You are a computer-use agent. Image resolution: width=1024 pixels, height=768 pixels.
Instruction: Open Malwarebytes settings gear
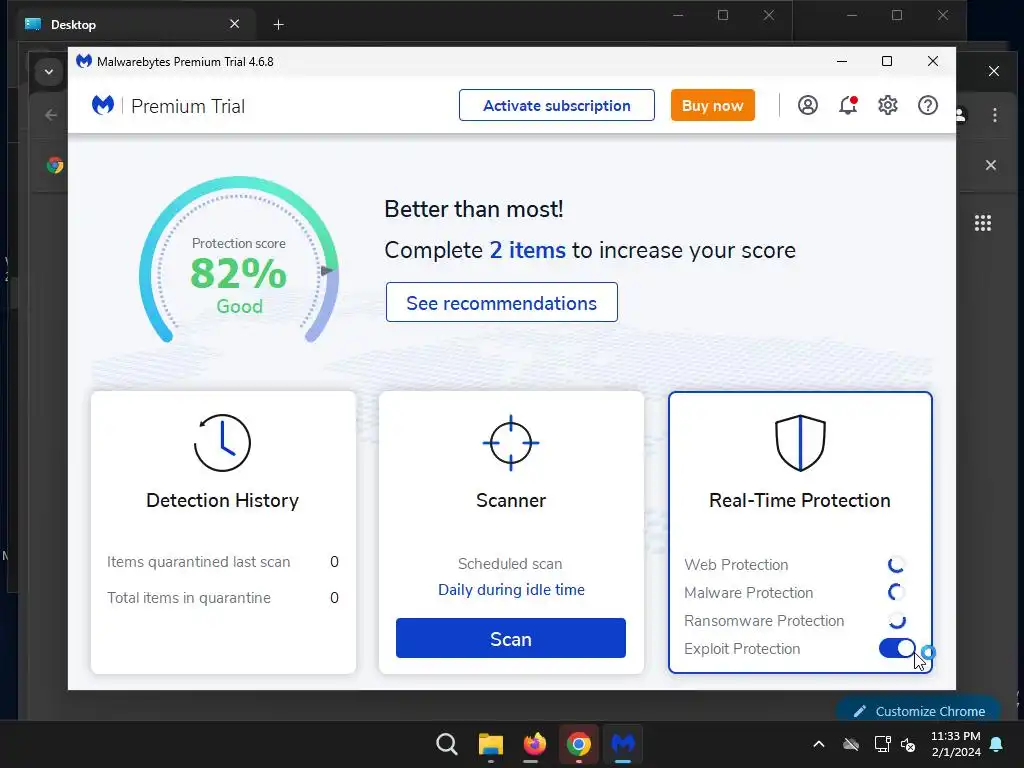coord(888,105)
